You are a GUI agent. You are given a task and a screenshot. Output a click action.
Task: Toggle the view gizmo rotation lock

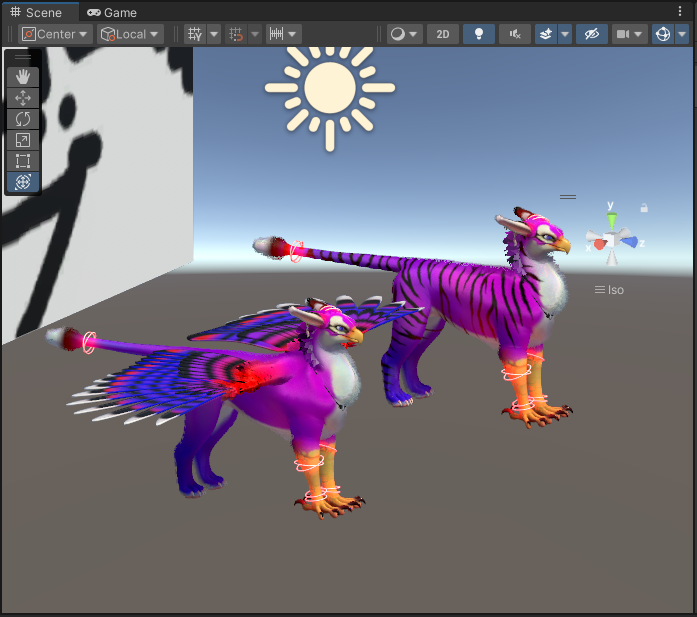[x=644, y=208]
